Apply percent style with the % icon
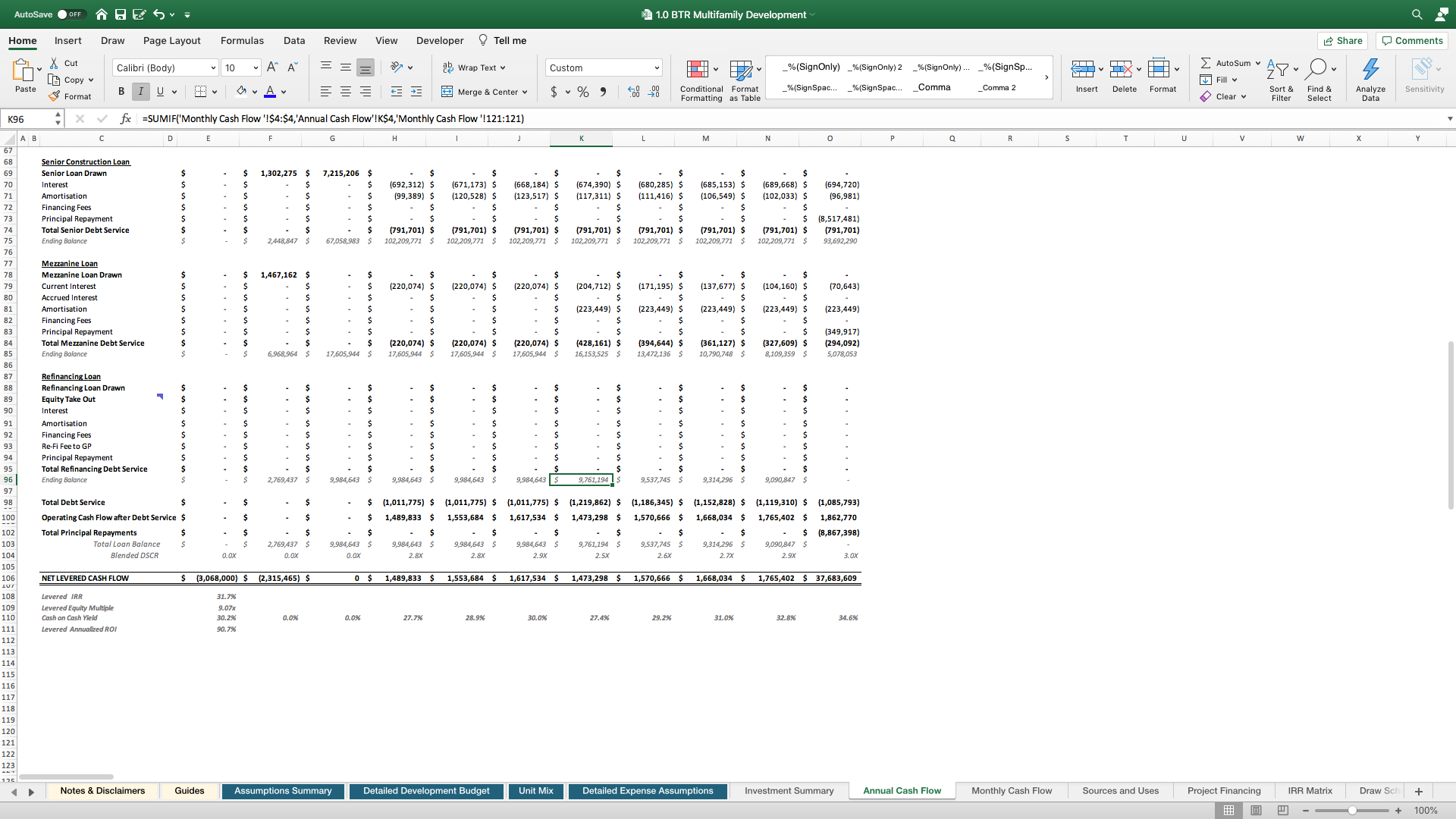 (x=583, y=92)
